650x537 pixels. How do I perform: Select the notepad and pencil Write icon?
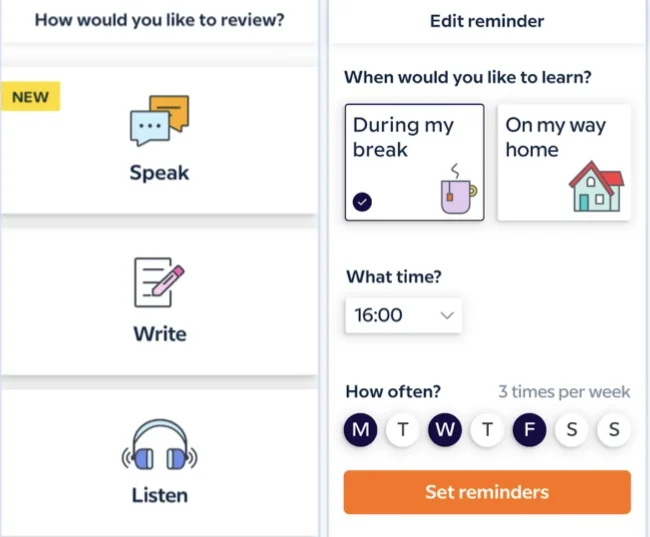click(160, 282)
